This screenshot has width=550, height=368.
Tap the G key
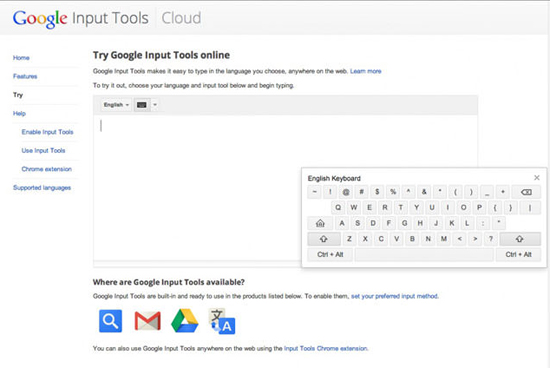tap(404, 223)
